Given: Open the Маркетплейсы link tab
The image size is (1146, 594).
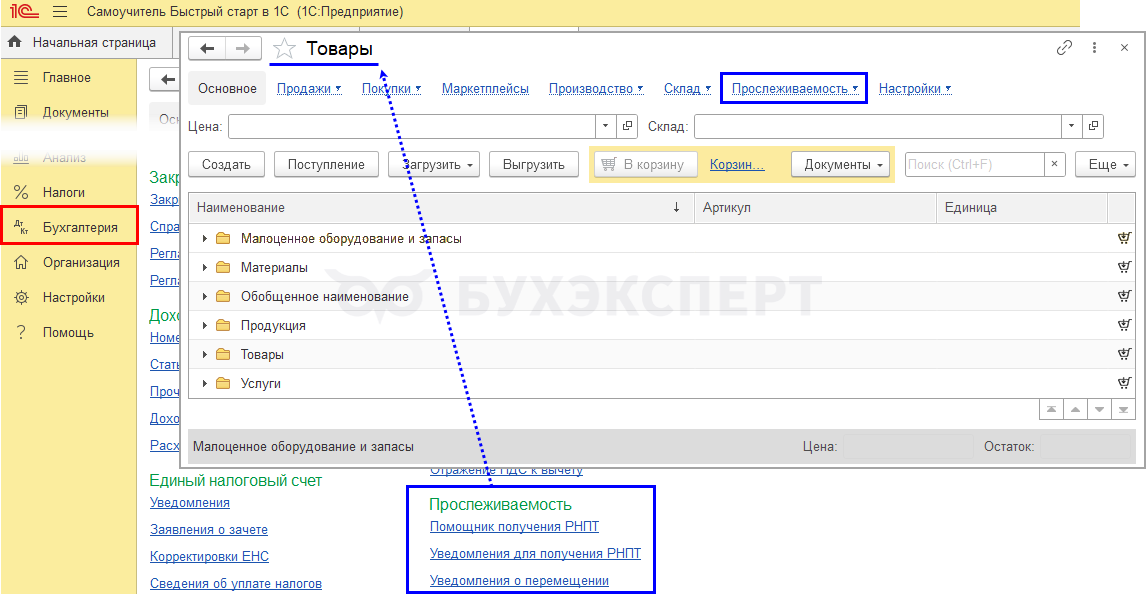Looking at the screenshot, I should coord(485,88).
